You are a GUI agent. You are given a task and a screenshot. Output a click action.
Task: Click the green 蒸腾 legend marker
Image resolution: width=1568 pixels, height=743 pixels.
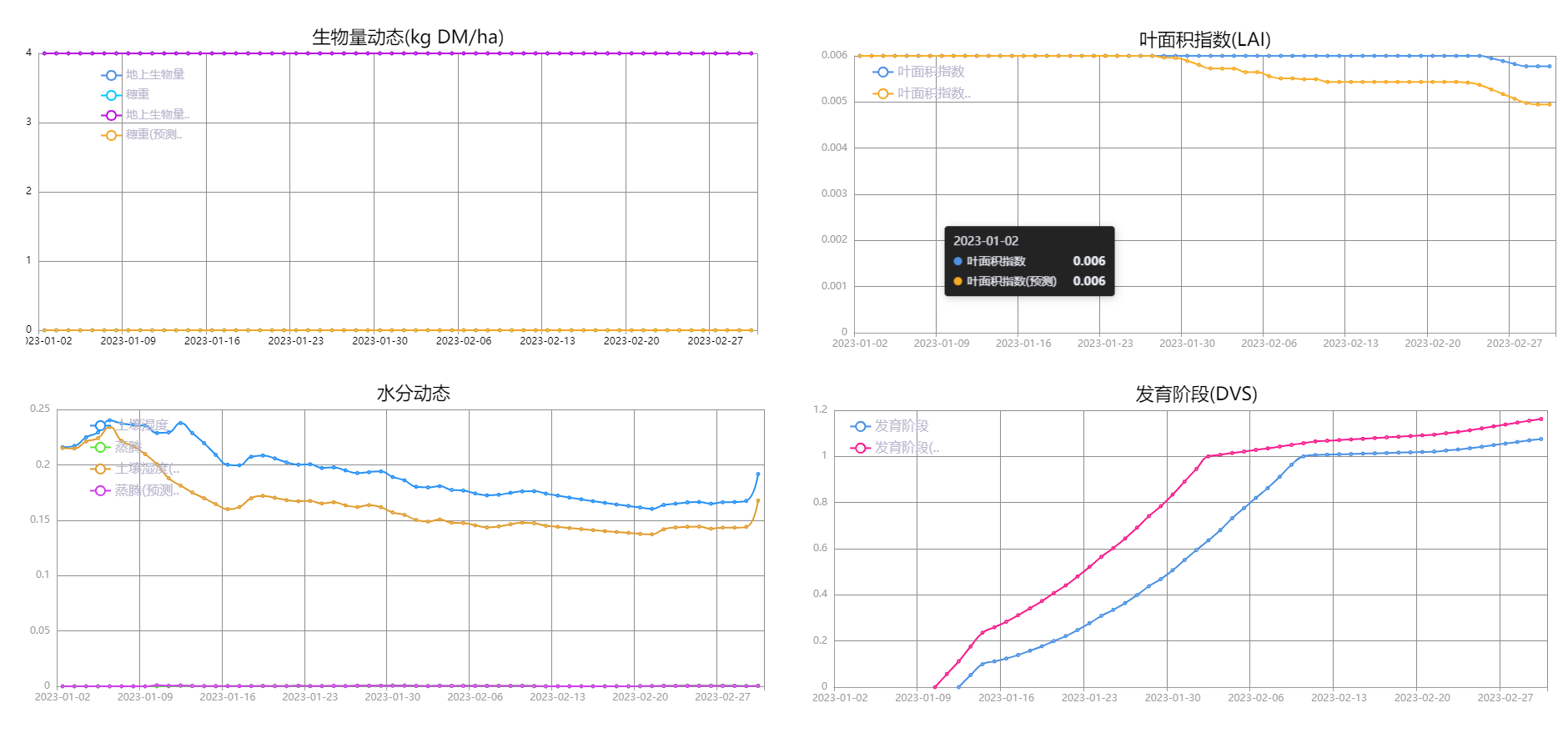[100, 447]
